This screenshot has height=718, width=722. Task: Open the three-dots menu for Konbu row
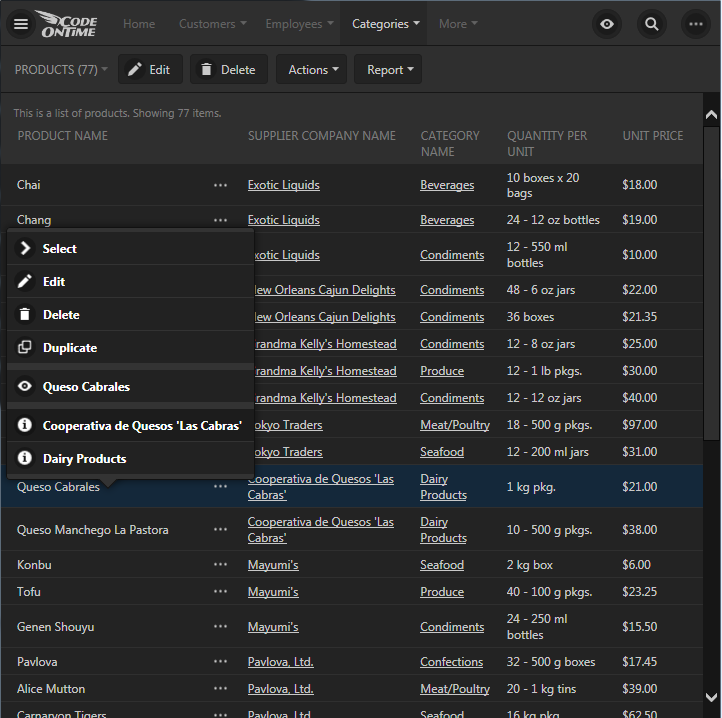point(221,565)
